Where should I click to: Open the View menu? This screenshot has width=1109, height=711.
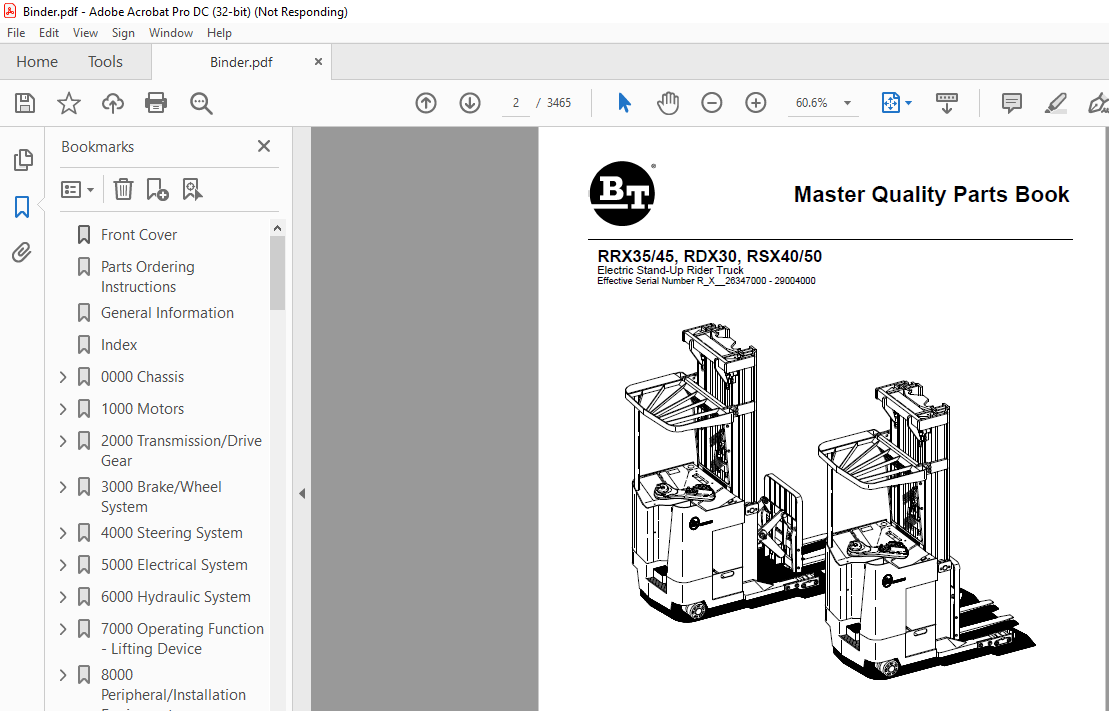pyautogui.click(x=86, y=33)
